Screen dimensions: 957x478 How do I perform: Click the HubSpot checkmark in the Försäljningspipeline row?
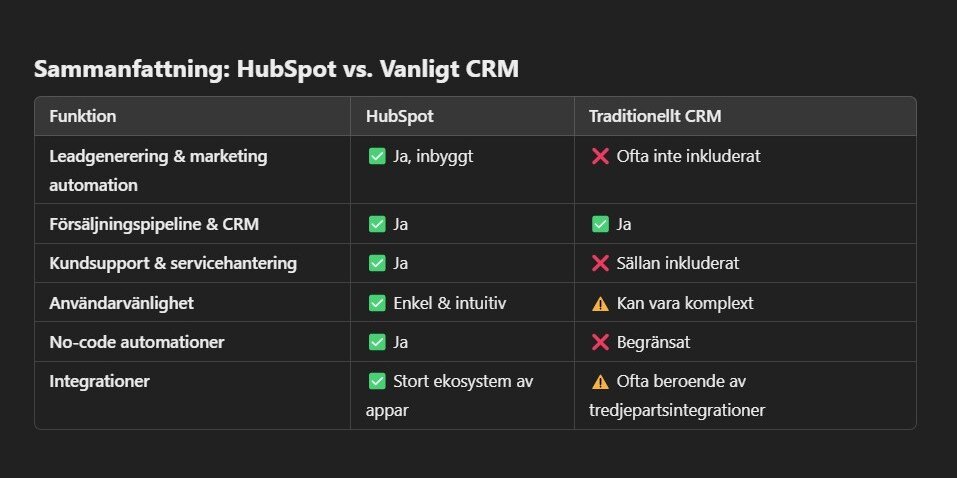(x=377, y=224)
